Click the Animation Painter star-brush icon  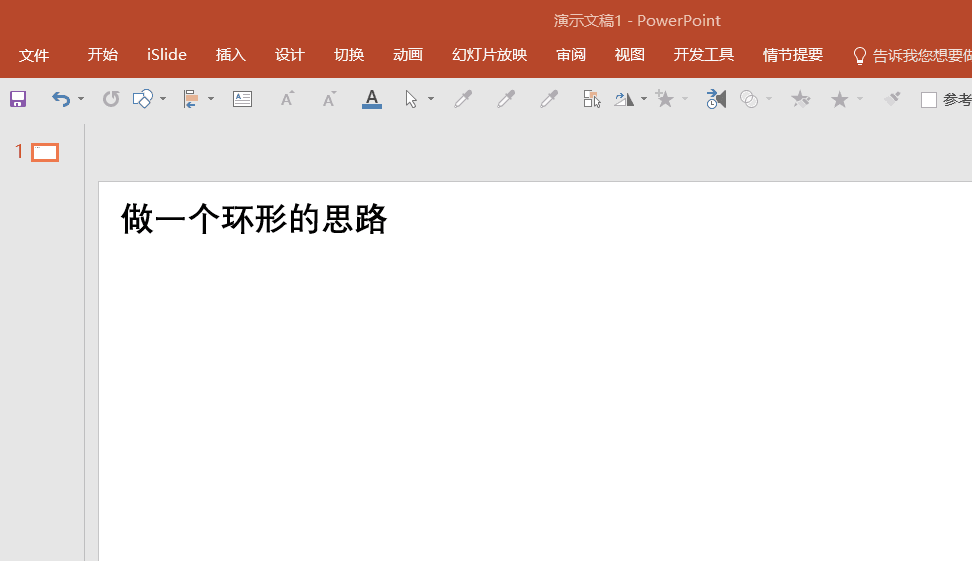click(800, 99)
